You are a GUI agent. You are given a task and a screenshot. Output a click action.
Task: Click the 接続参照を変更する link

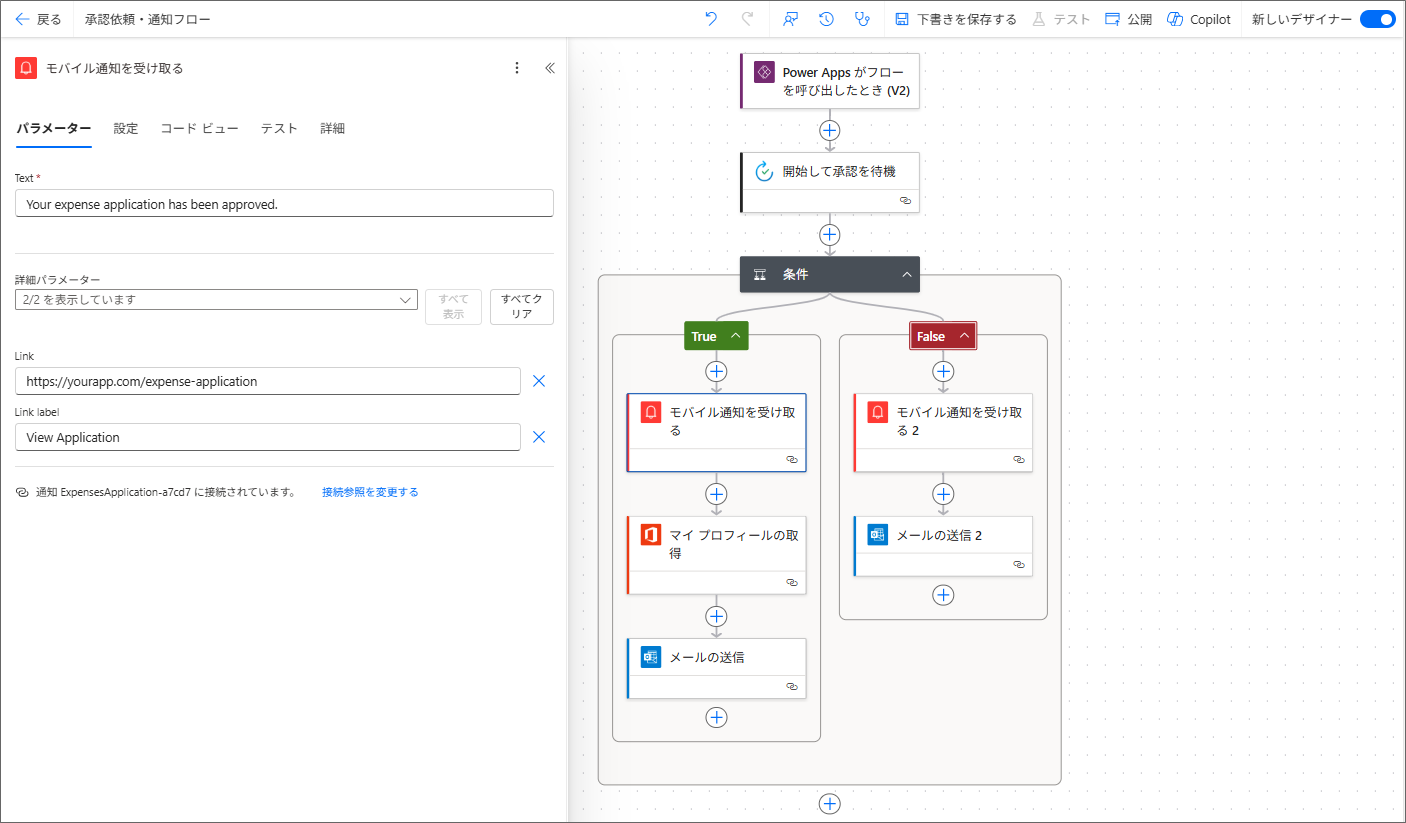coord(370,492)
